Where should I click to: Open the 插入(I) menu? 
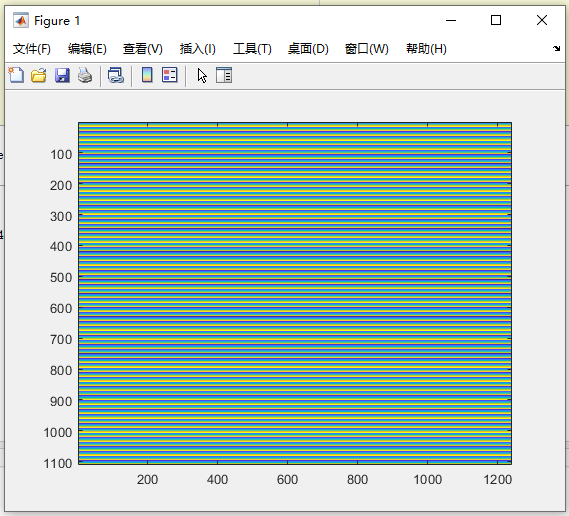pyautogui.click(x=198, y=49)
